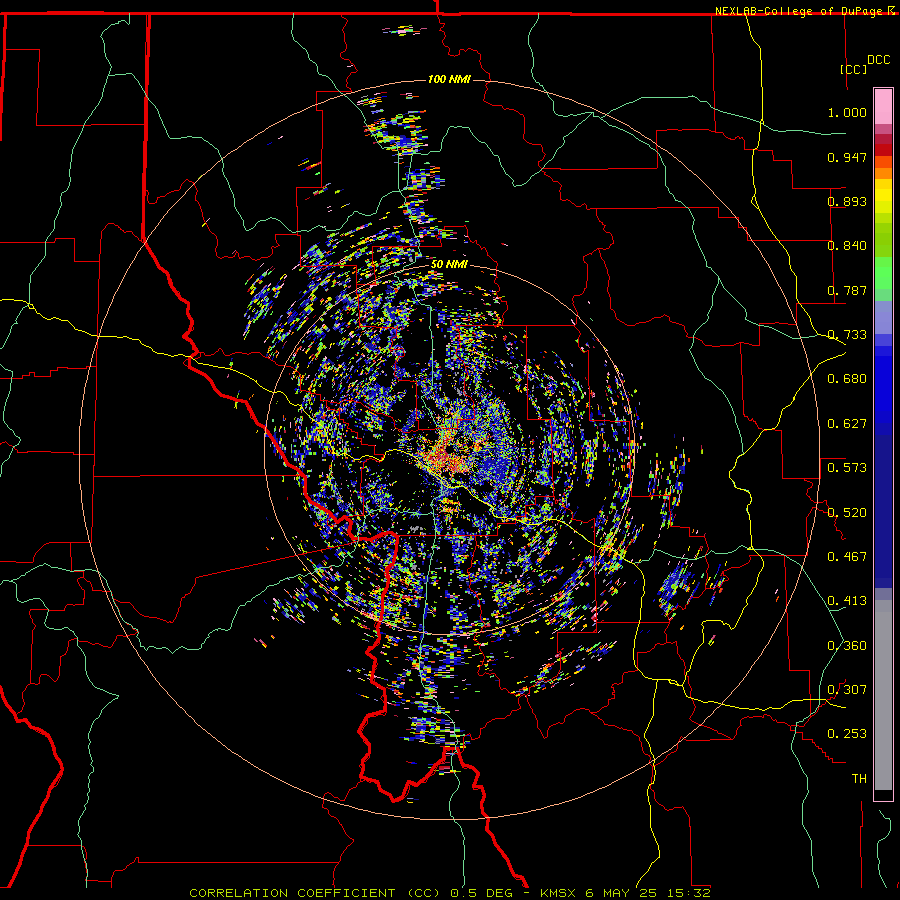Click the 0.787 scale value
The width and height of the screenshot is (900, 900).
click(847, 290)
